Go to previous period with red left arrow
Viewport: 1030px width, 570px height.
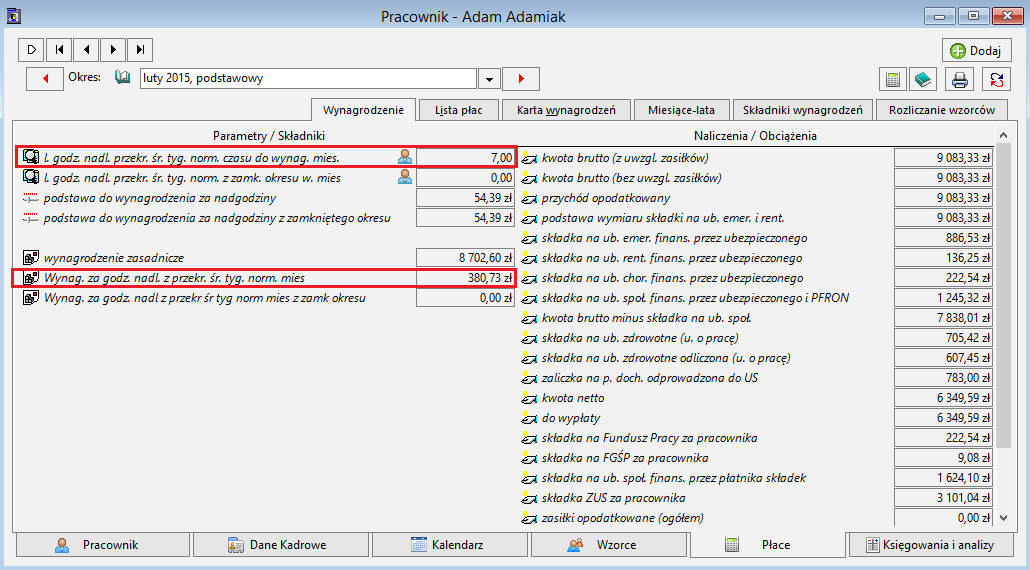pyautogui.click(x=45, y=79)
